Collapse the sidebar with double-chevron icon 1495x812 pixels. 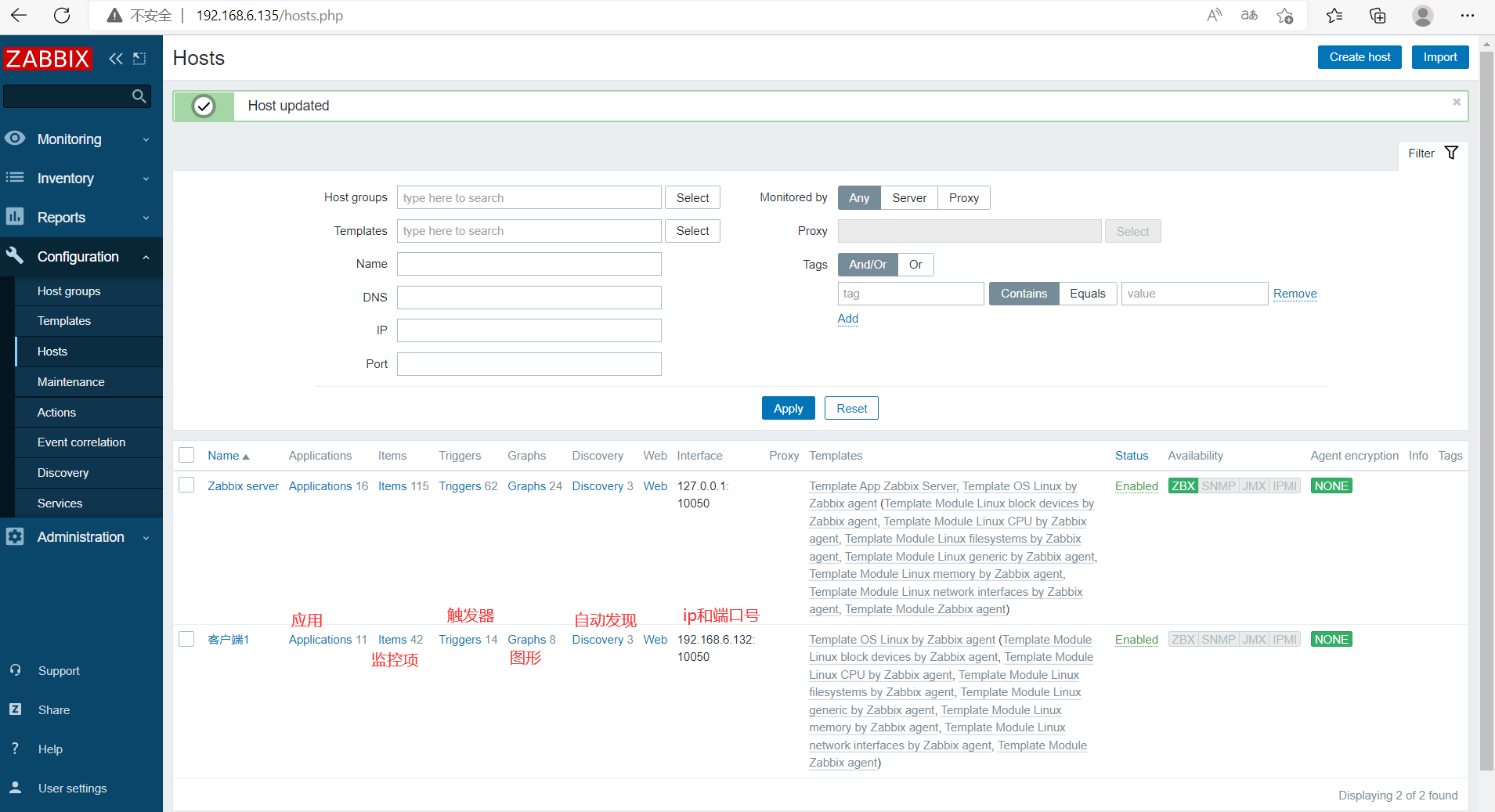(116, 59)
